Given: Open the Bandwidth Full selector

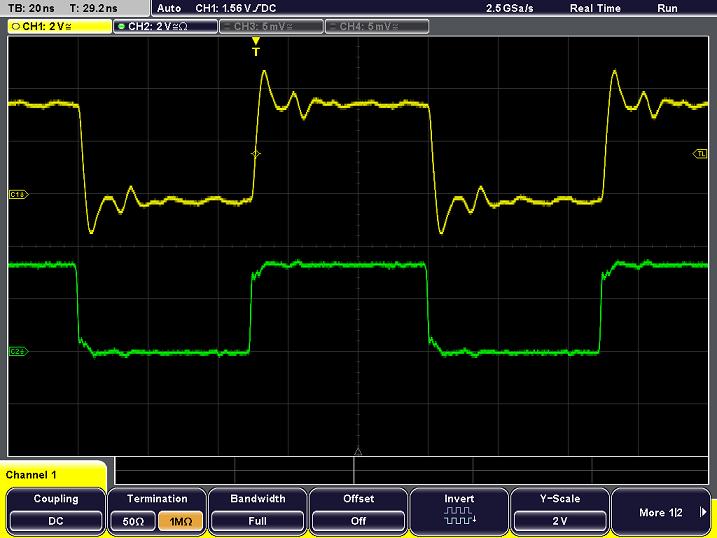Looking at the screenshot, I should pos(257,519).
